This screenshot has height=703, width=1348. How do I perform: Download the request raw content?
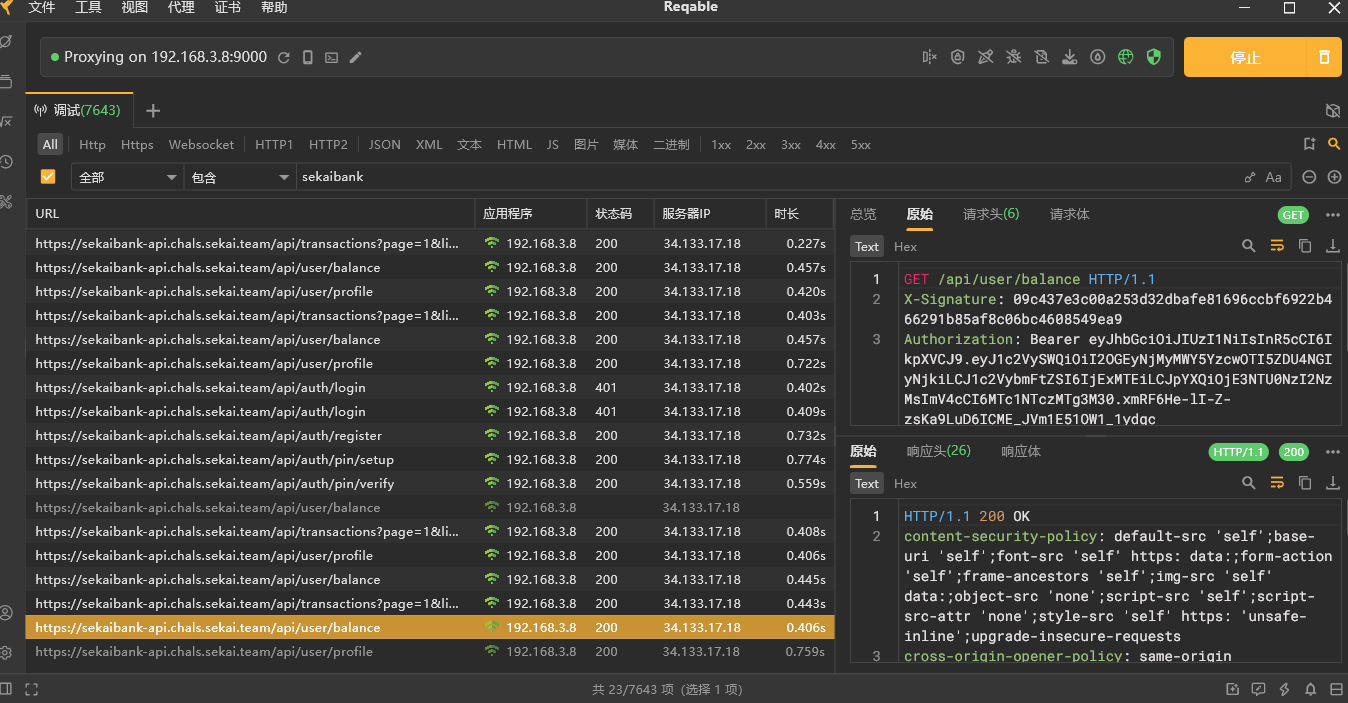click(1332, 245)
